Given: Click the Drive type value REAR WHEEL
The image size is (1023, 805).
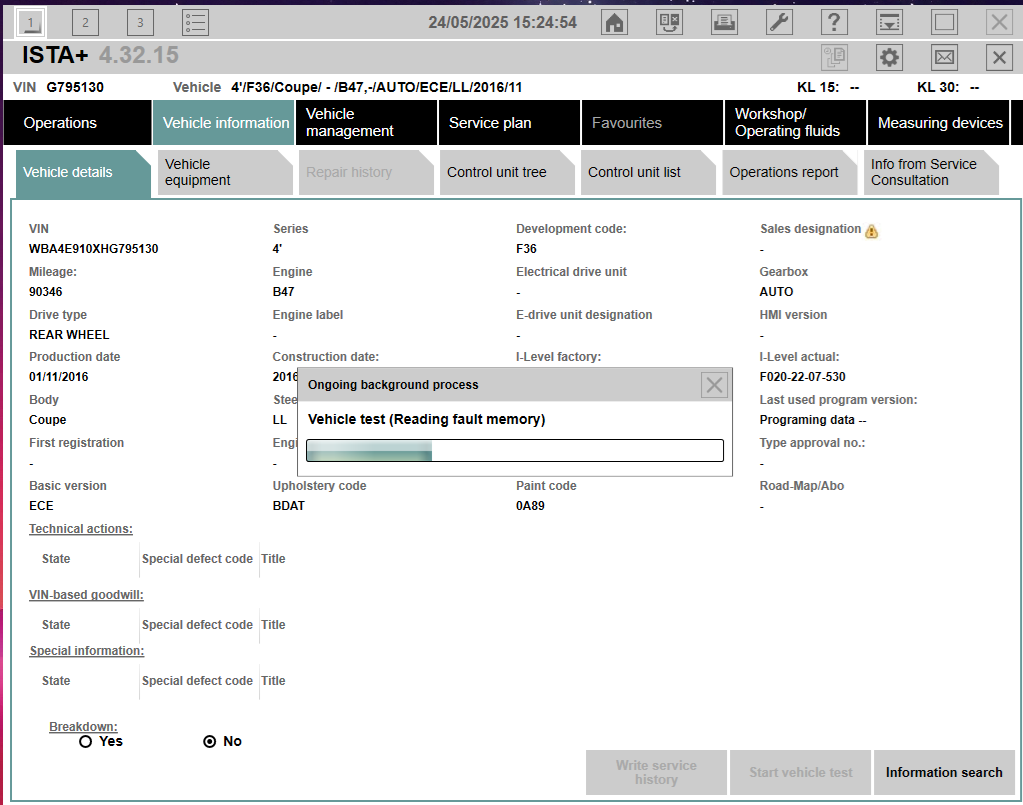Looking at the screenshot, I should pyautogui.click(x=69, y=335).
